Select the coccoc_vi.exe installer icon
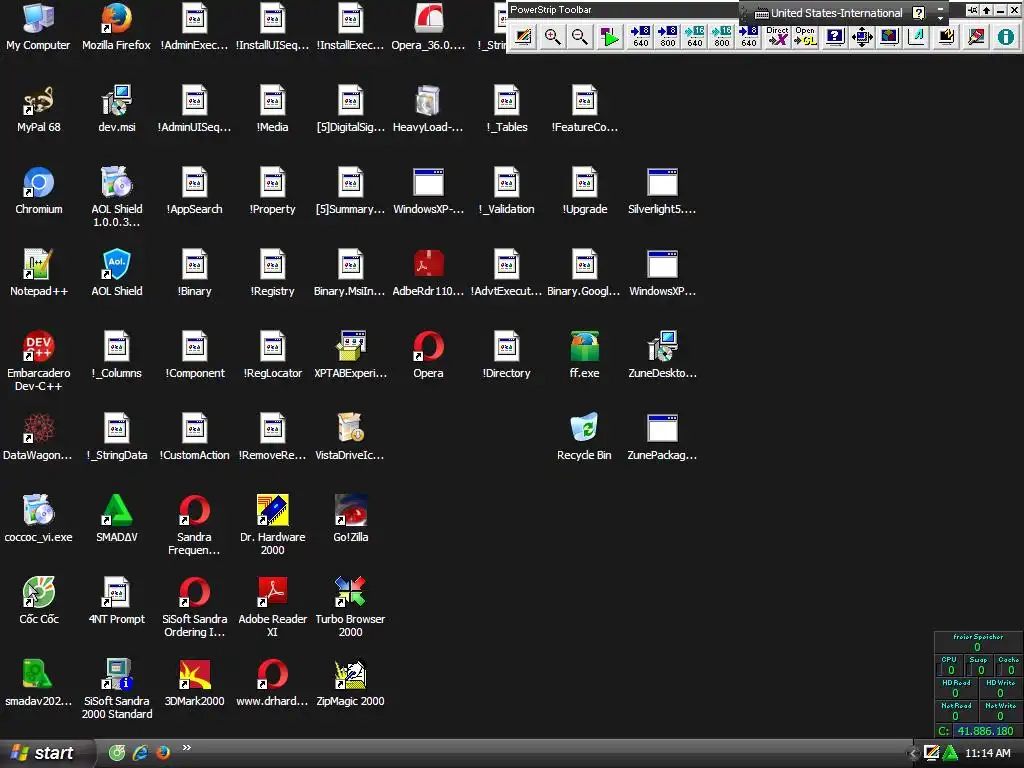This screenshot has width=1024, height=768. pyautogui.click(x=39, y=519)
